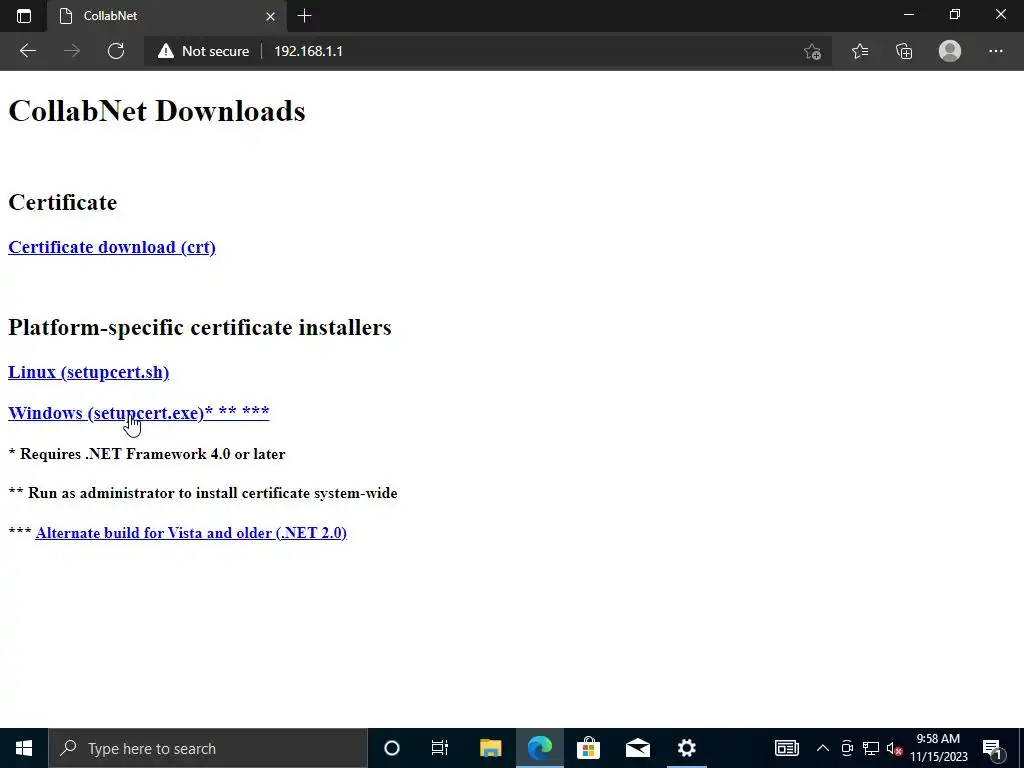
Task: Click the Not secure warning indicator
Action: coord(203,51)
